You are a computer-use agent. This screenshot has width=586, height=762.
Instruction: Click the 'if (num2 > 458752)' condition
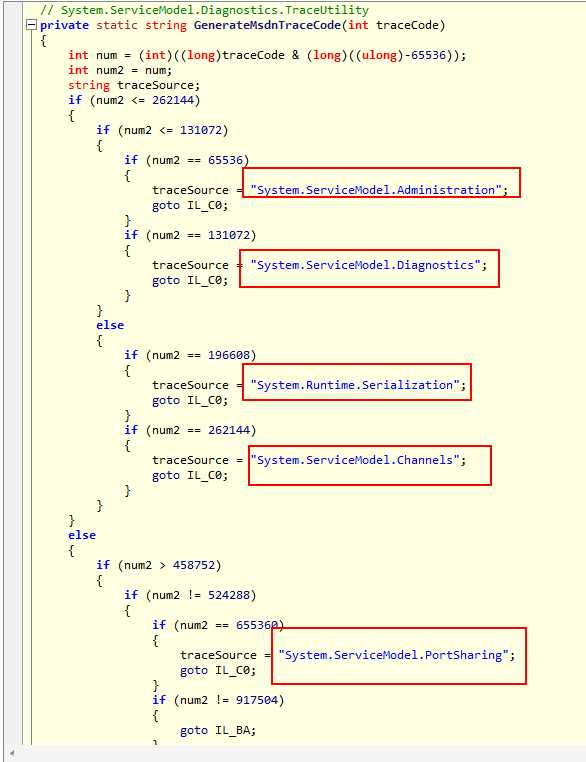158,565
